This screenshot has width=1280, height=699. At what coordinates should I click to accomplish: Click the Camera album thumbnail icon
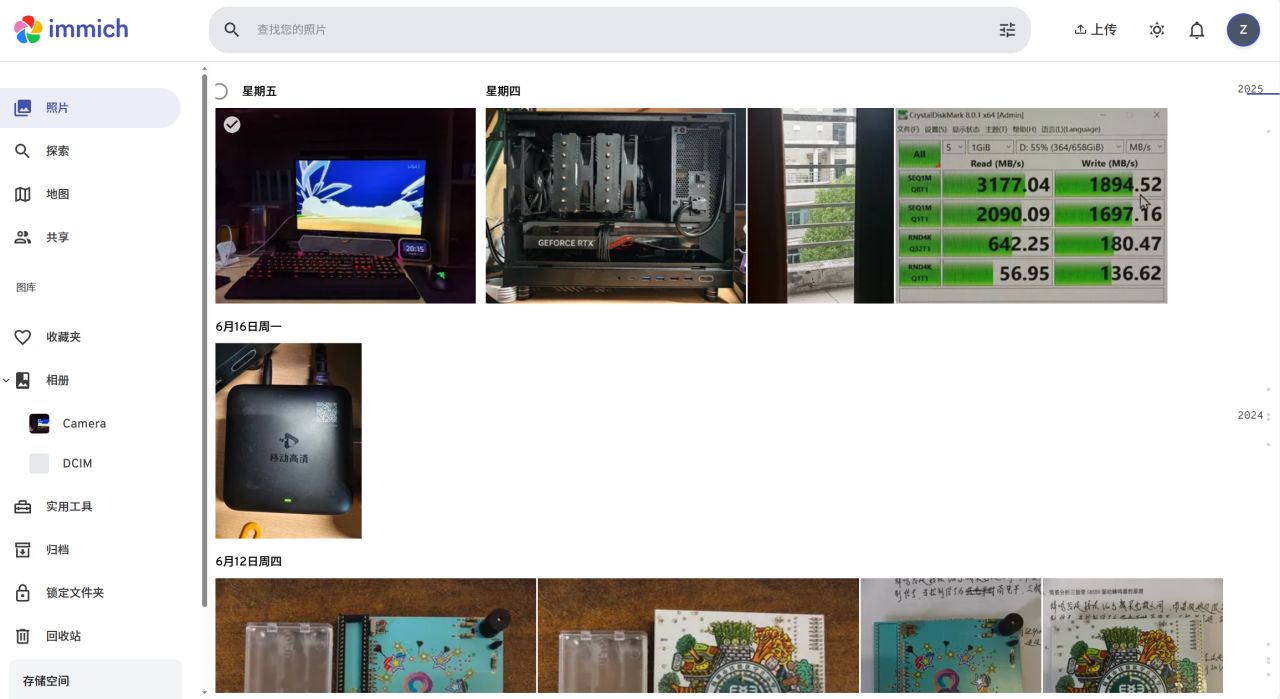[39, 423]
